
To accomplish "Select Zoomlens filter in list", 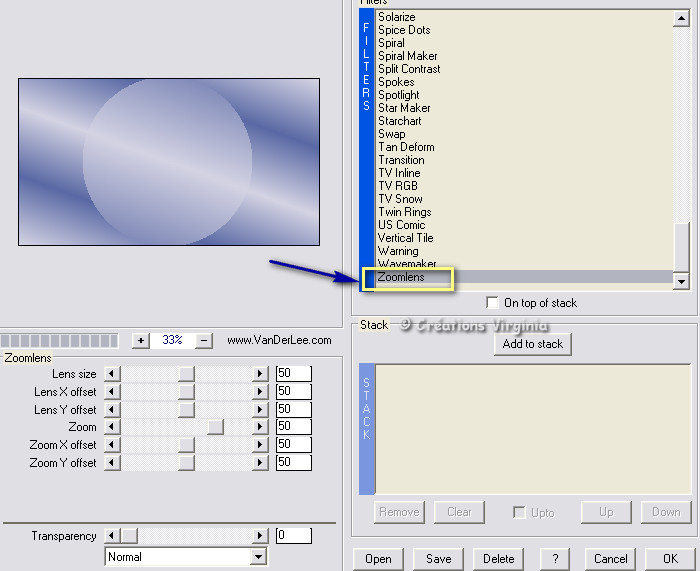I will pos(401,277).
